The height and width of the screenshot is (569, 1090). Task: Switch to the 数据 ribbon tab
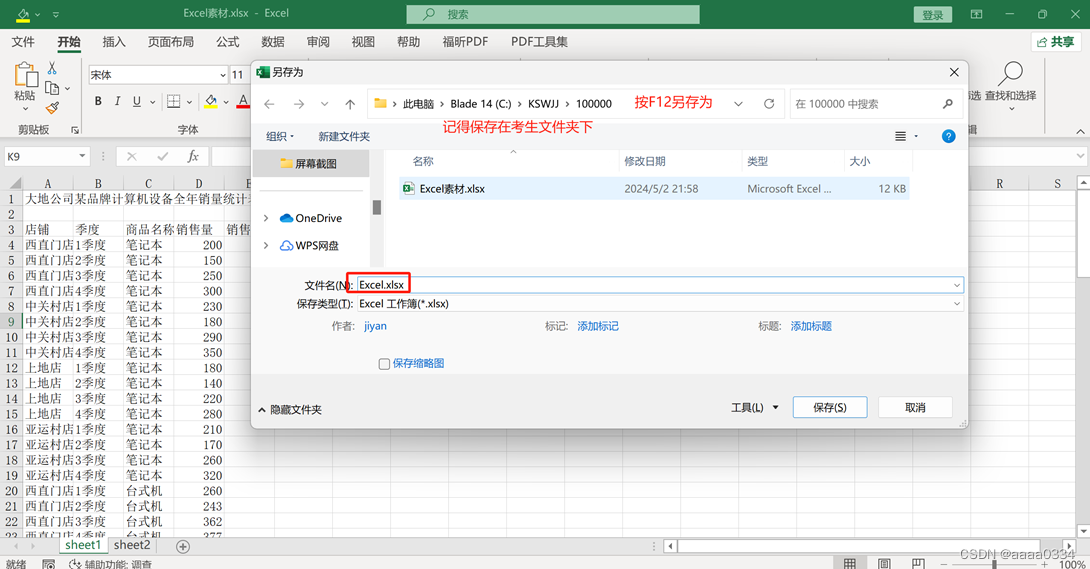point(272,42)
